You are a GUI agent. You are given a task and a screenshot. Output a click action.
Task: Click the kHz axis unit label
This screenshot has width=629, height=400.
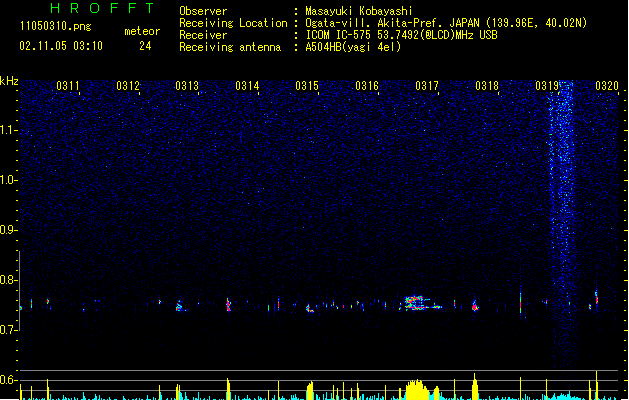[9, 81]
